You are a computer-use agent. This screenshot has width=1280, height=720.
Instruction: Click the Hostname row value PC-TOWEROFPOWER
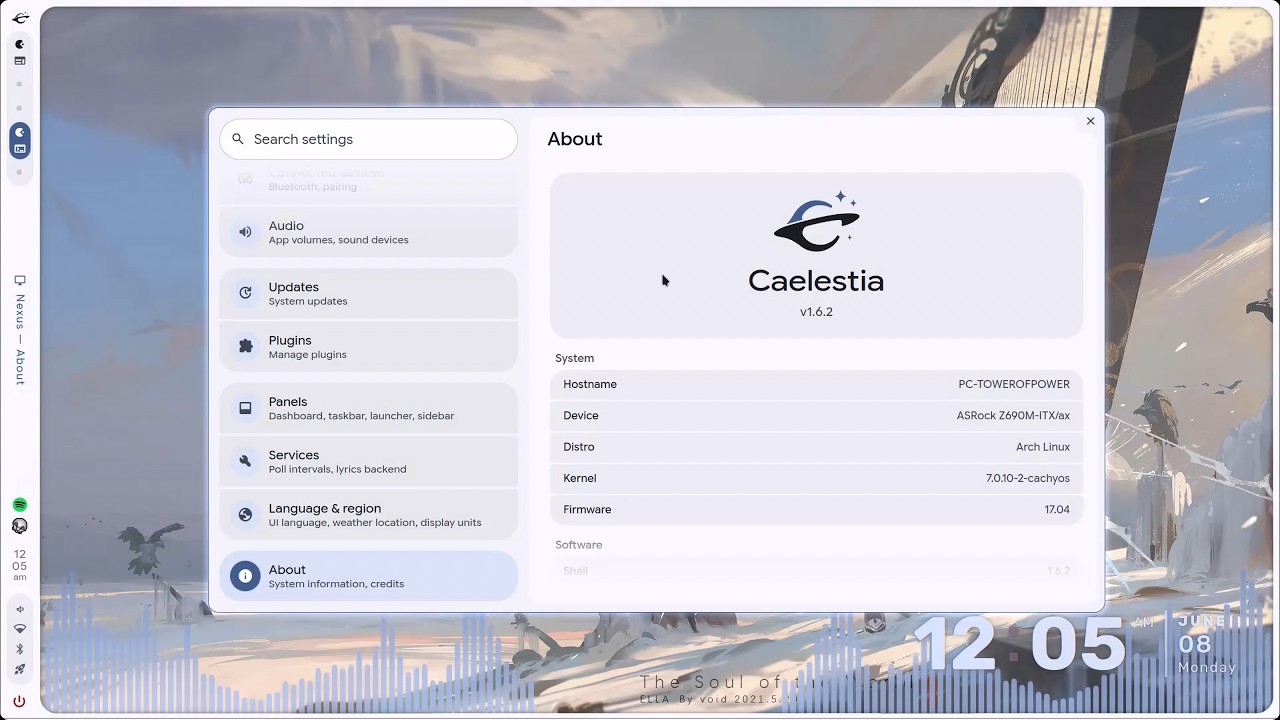[1013, 384]
